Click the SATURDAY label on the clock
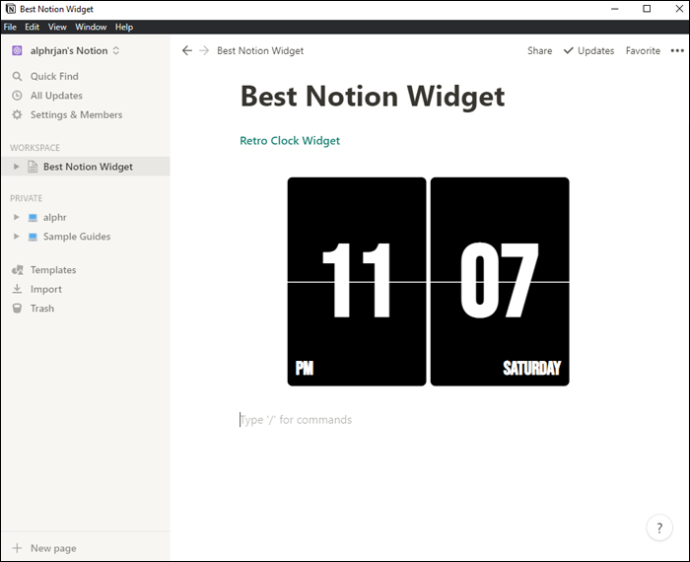 point(532,368)
